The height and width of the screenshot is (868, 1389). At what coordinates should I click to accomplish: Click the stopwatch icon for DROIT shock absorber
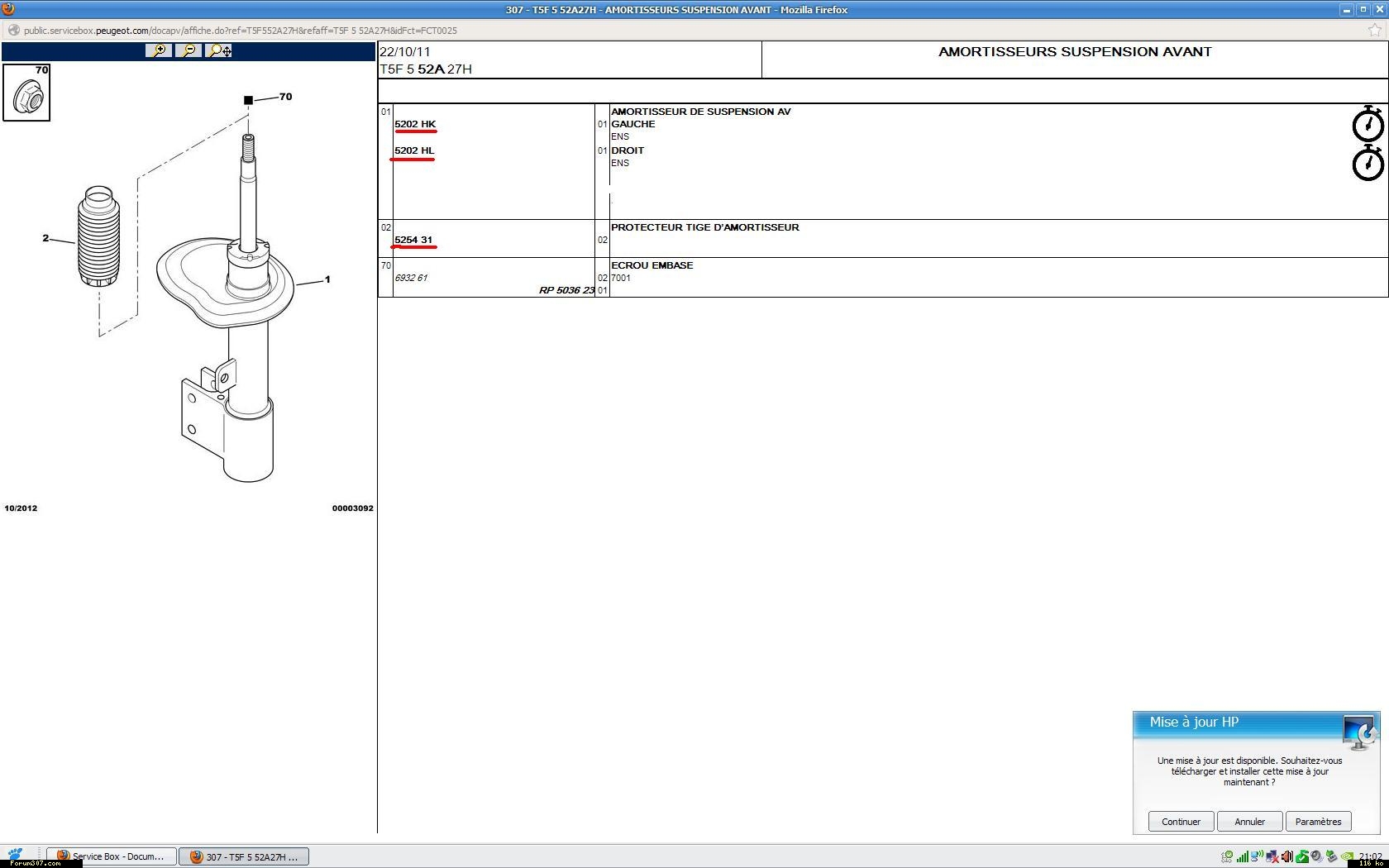[1368, 162]
